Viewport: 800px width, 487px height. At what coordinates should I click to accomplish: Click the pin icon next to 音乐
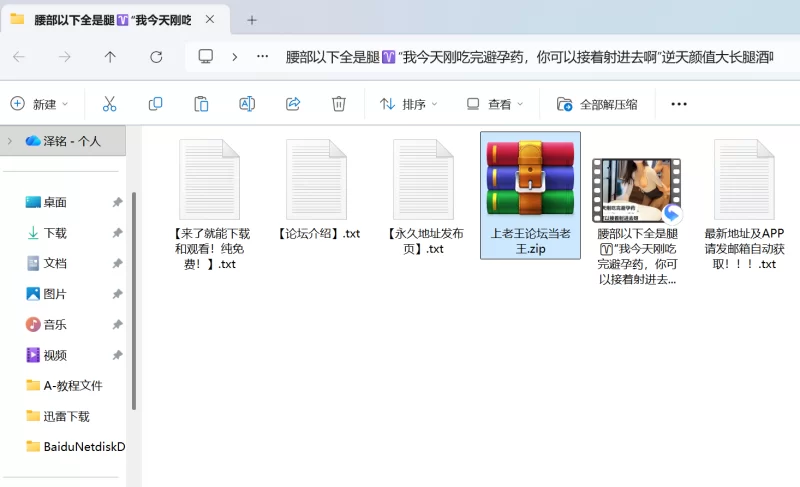117,324
